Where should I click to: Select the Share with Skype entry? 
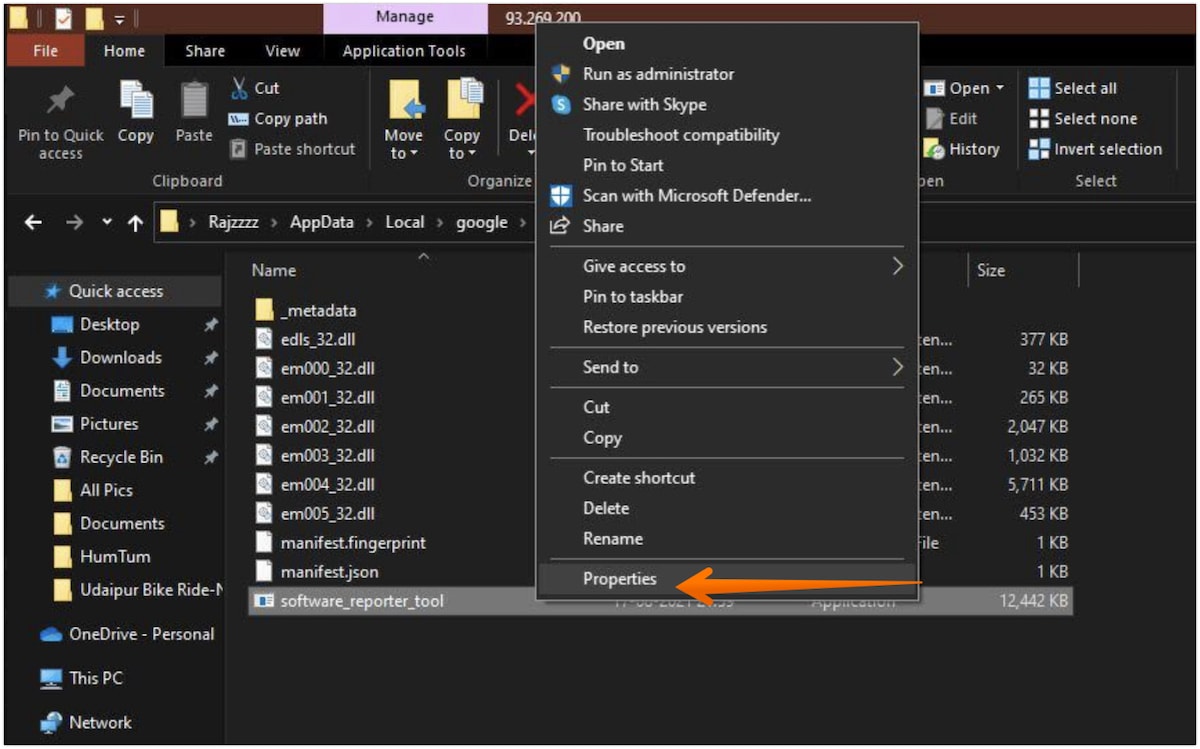click(x=645, y=104)
